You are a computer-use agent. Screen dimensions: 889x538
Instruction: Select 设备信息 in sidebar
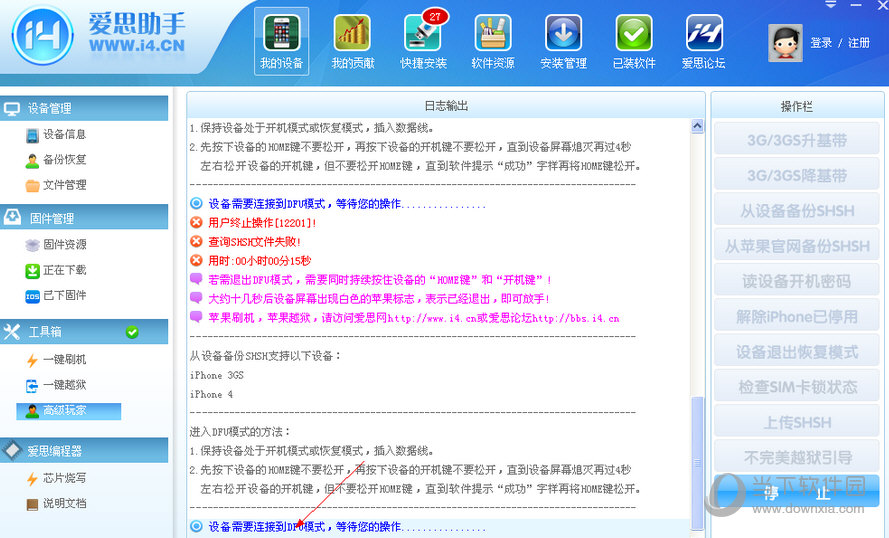coord(56,134)
